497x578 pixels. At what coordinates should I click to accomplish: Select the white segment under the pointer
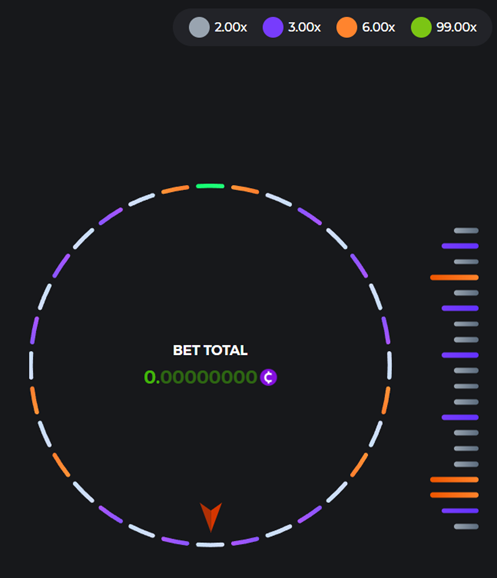coord(210,544)
